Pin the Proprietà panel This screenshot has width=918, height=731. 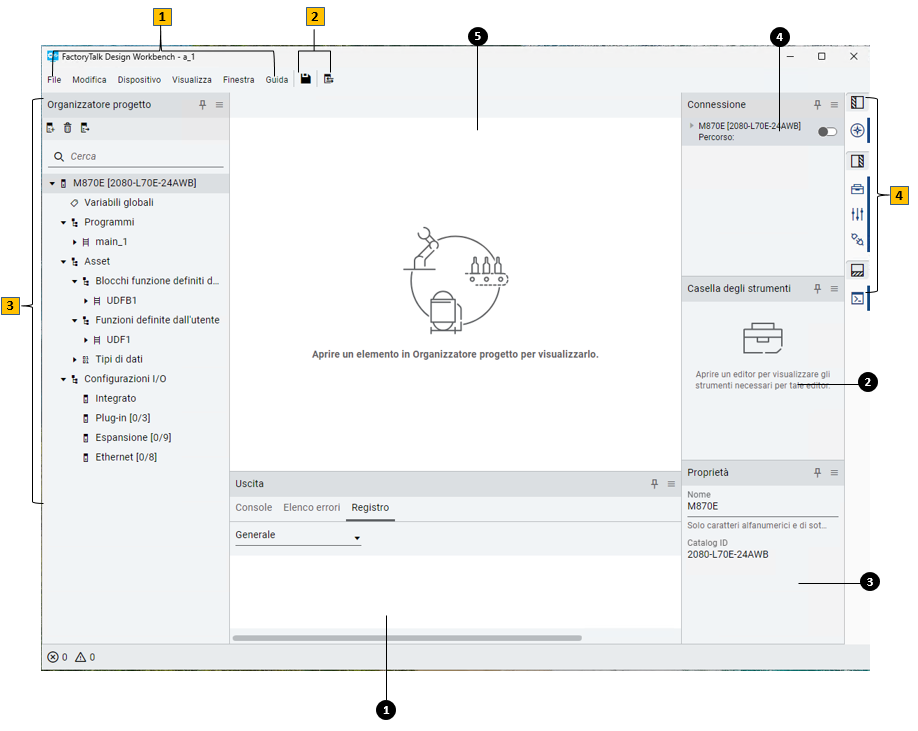tap(816, 471)
